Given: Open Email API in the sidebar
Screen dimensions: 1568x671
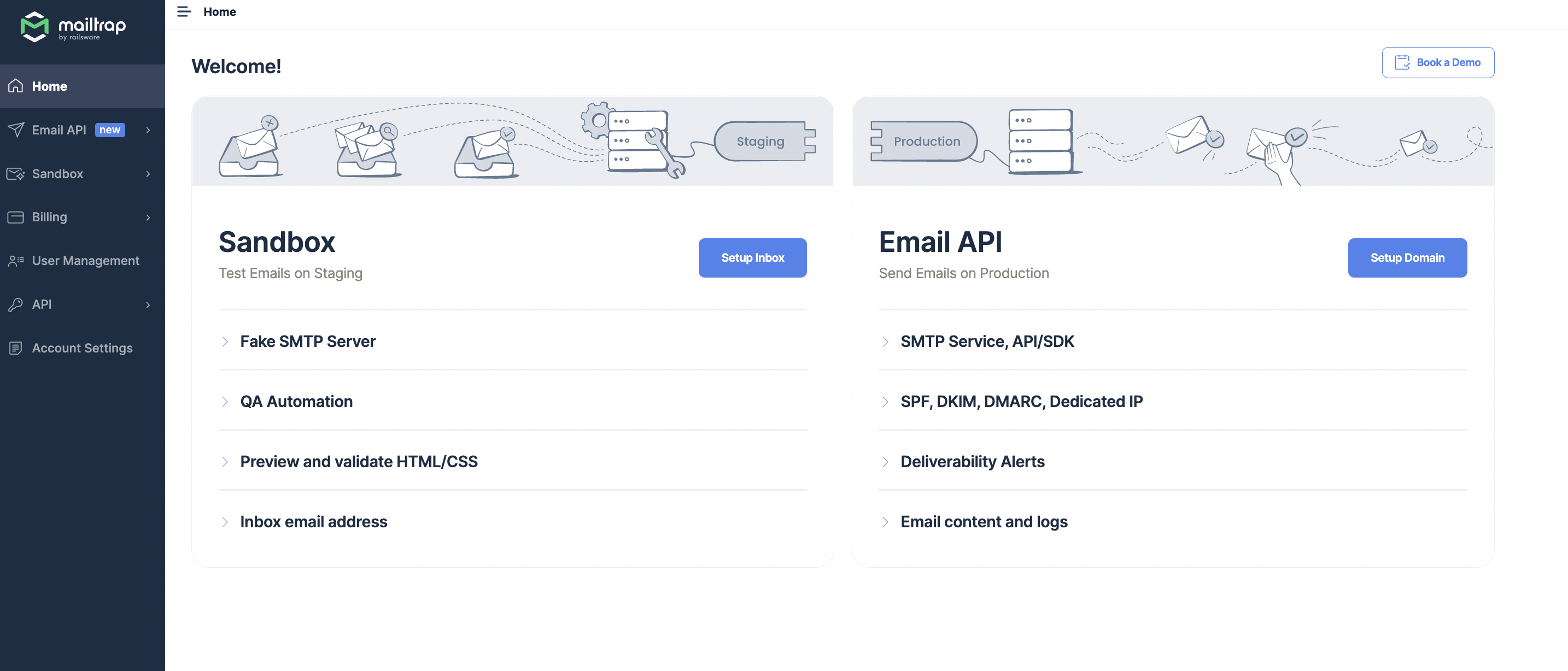Looking at the screenshot, I should click(x=82, y=130).
